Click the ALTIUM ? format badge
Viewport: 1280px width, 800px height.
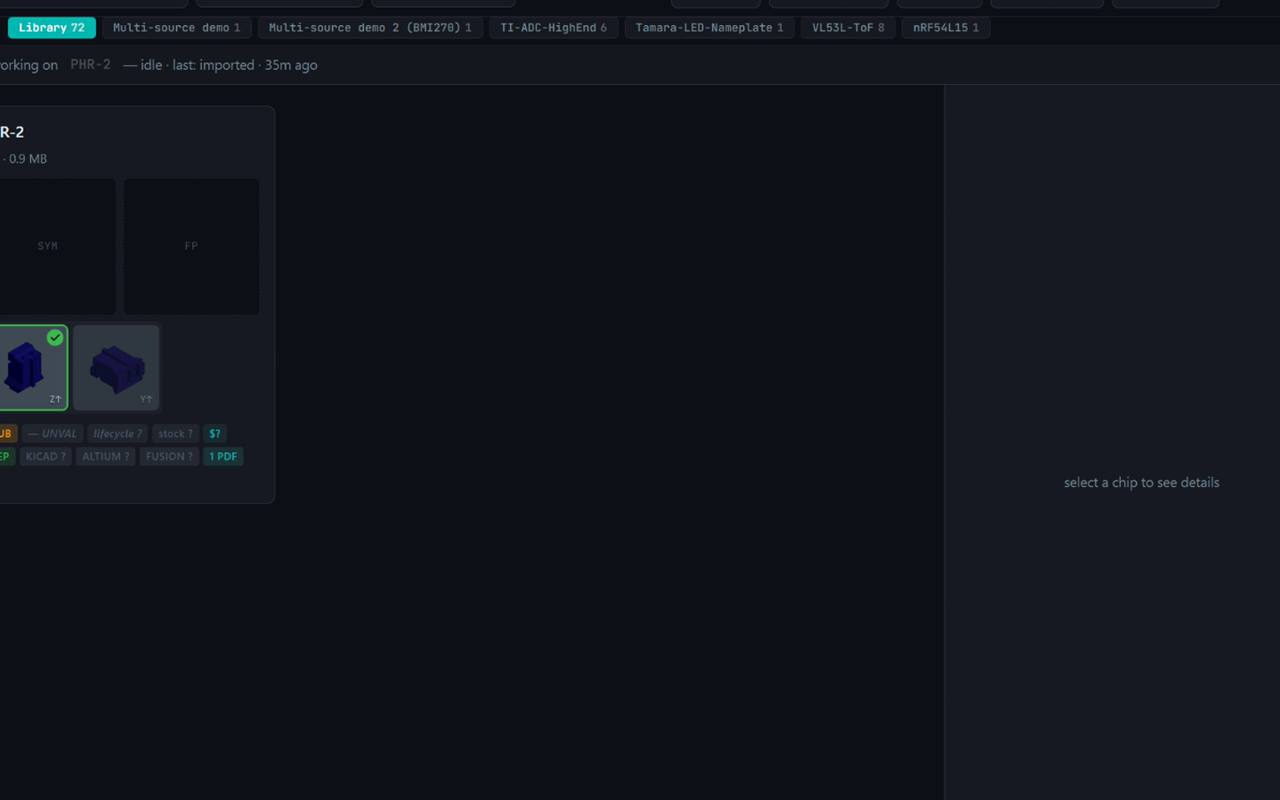click(105, 456)
